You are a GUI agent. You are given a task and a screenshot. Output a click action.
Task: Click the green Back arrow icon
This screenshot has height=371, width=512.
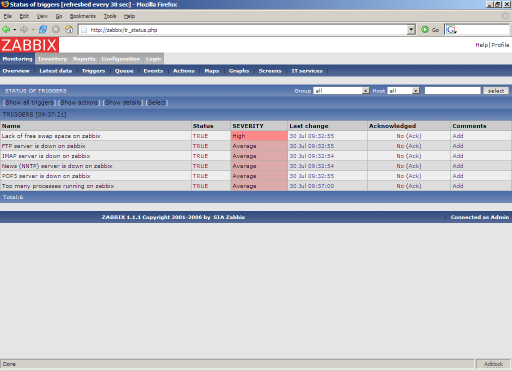[6, 30]
